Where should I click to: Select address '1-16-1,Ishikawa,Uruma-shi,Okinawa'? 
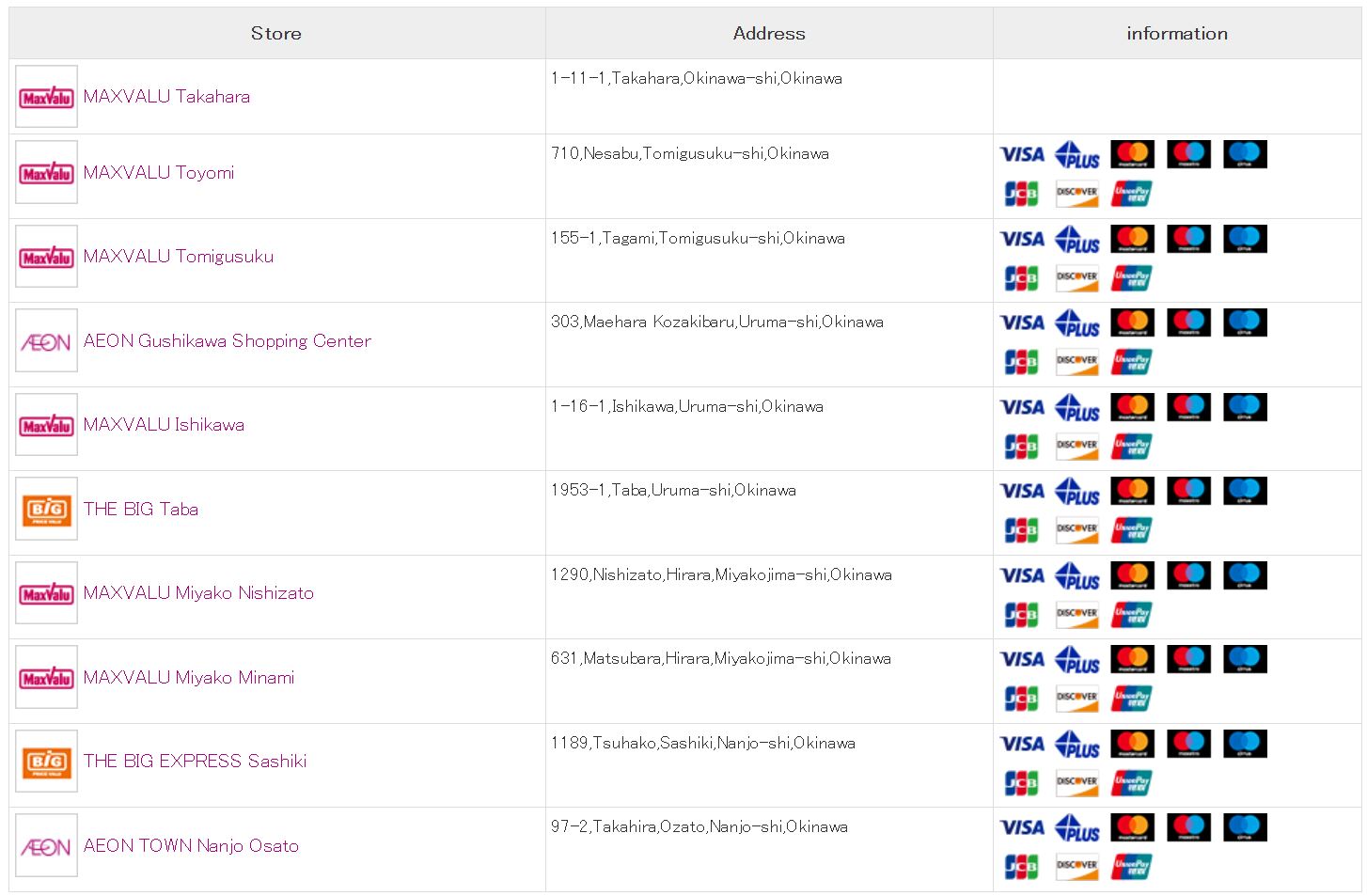coord(687,406)
